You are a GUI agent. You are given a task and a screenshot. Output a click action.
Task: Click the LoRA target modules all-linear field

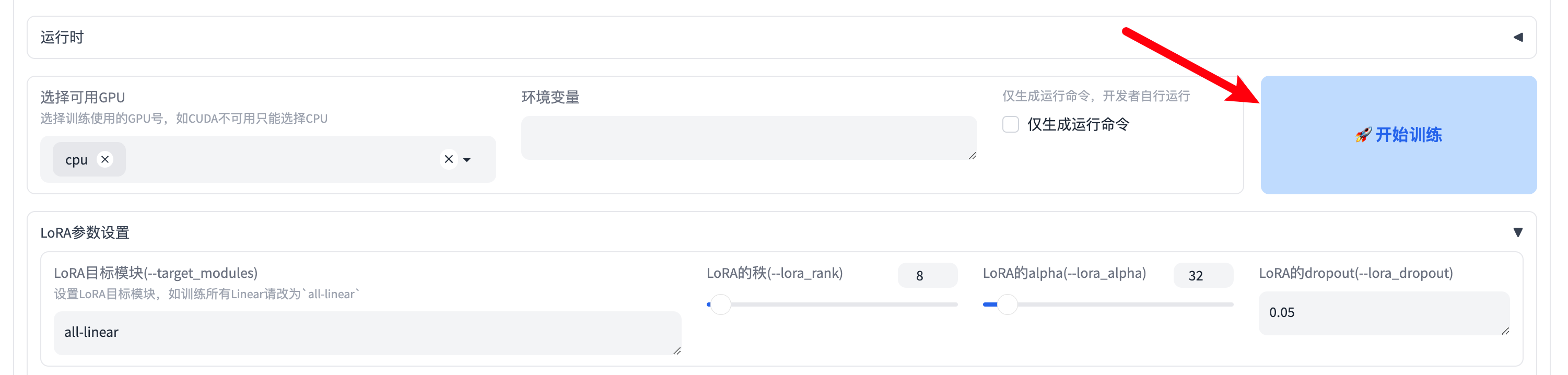[367, 332]
